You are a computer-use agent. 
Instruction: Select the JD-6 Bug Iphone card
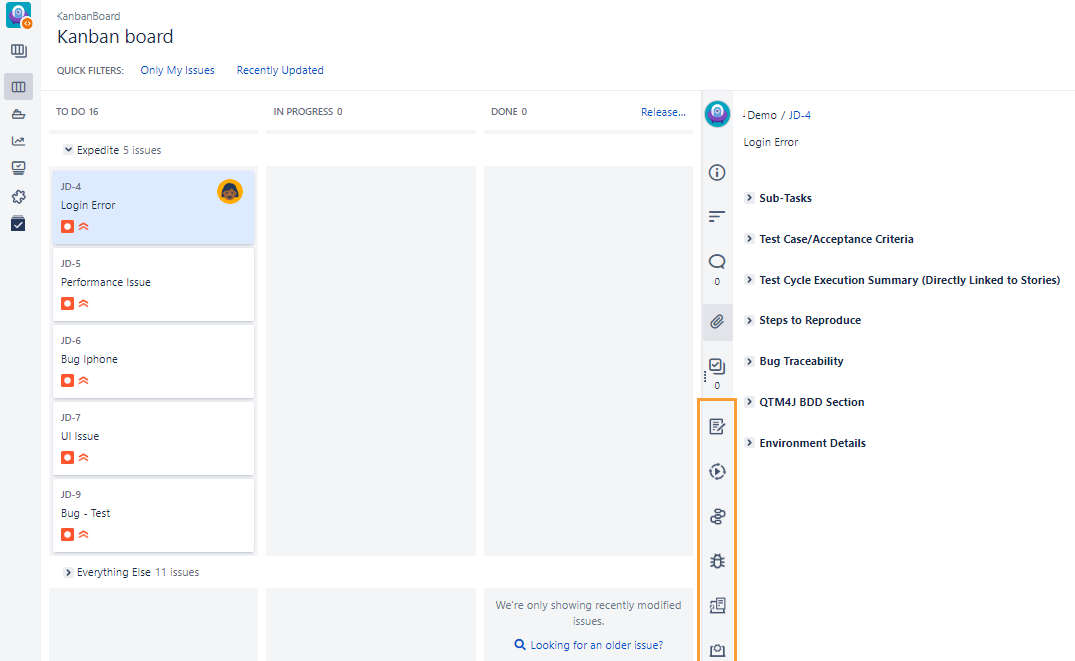pos(154,361)
